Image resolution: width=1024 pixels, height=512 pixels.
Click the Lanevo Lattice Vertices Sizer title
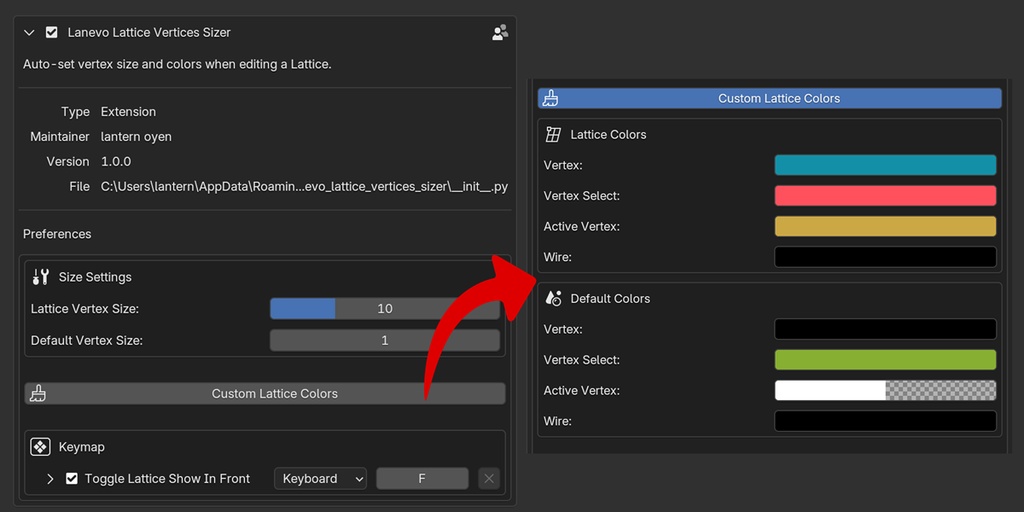coord(149,33)
